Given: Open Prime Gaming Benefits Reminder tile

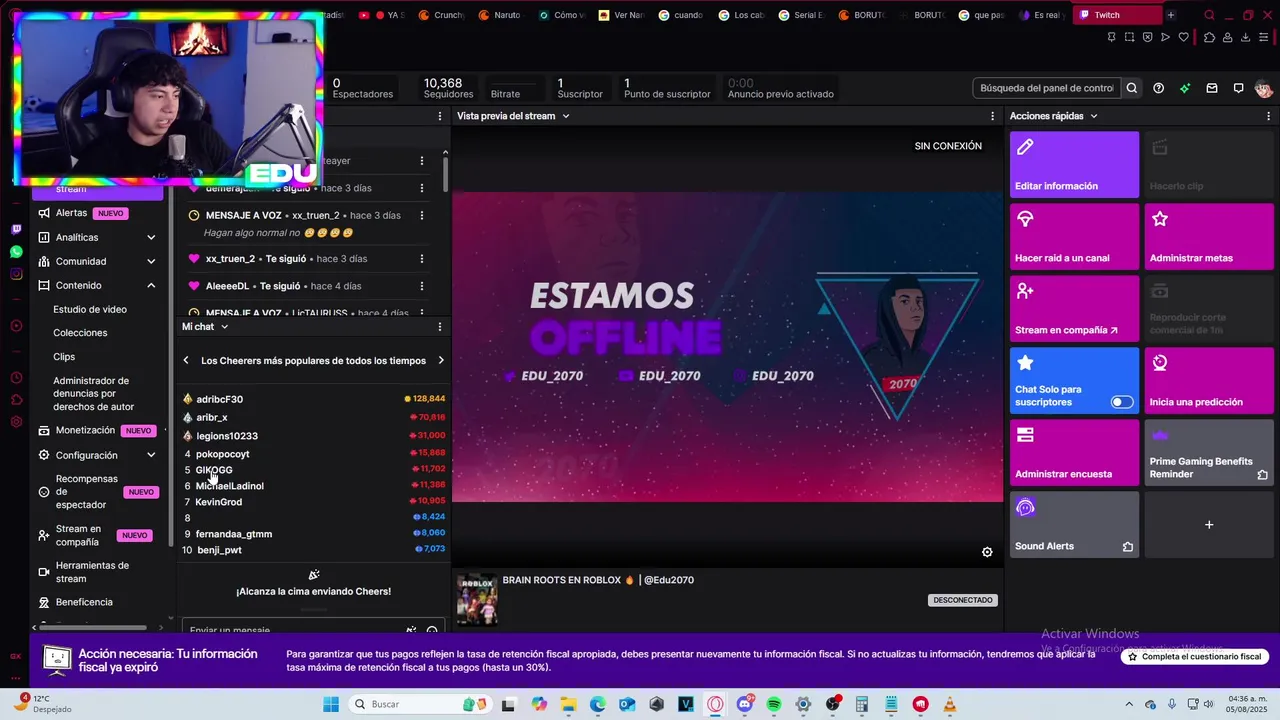Looking at the screenshot, I should coord(1209,453).
